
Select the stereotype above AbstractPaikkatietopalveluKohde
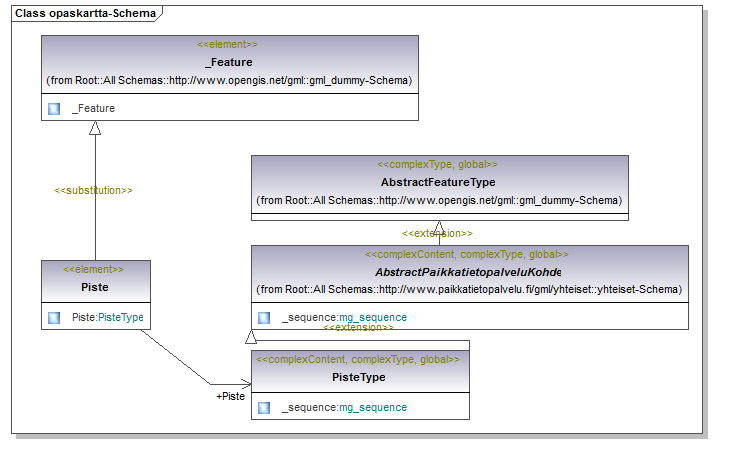467,255
